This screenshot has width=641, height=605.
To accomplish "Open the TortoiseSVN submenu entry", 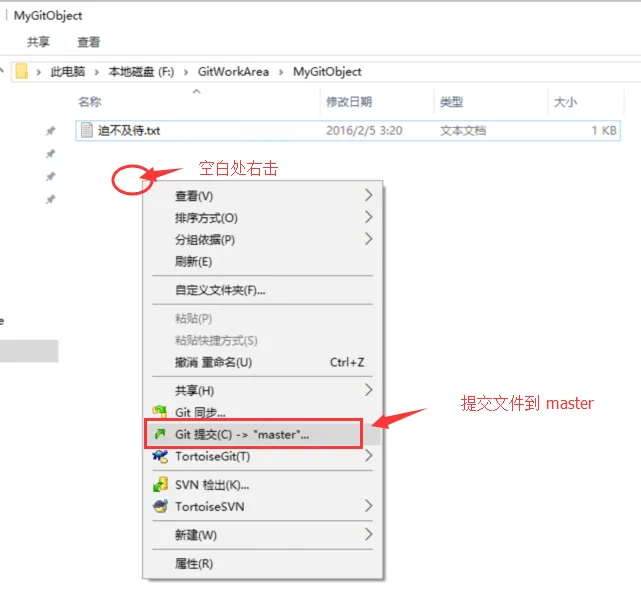I will (262, 506).
